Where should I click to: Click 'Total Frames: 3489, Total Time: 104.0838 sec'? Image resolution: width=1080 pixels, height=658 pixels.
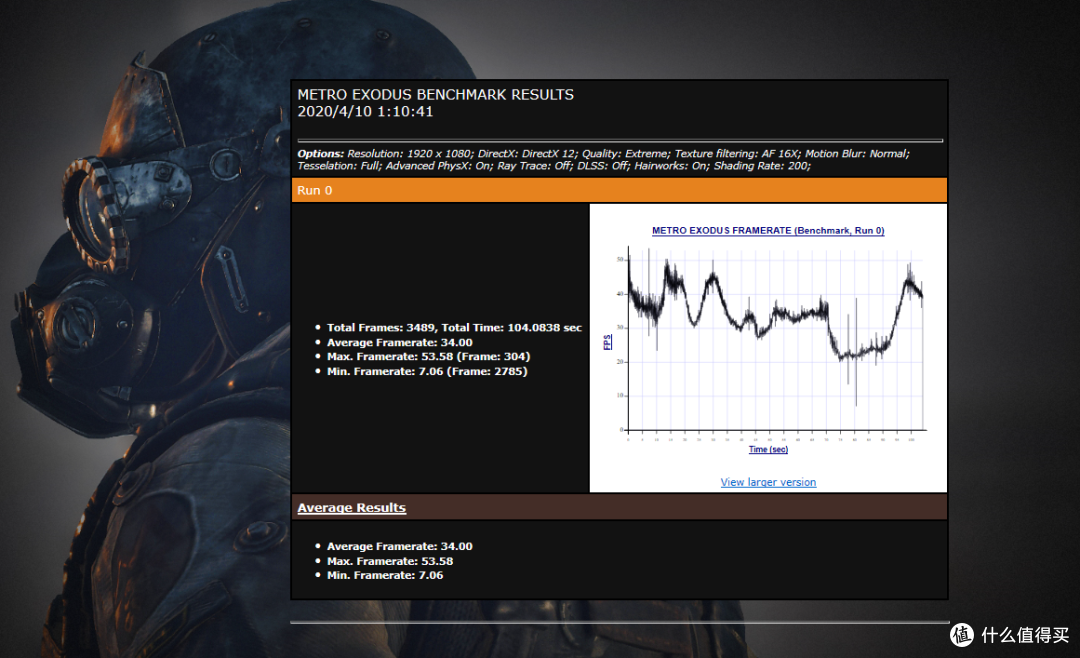pyautogui.click(x=454, y=328)
